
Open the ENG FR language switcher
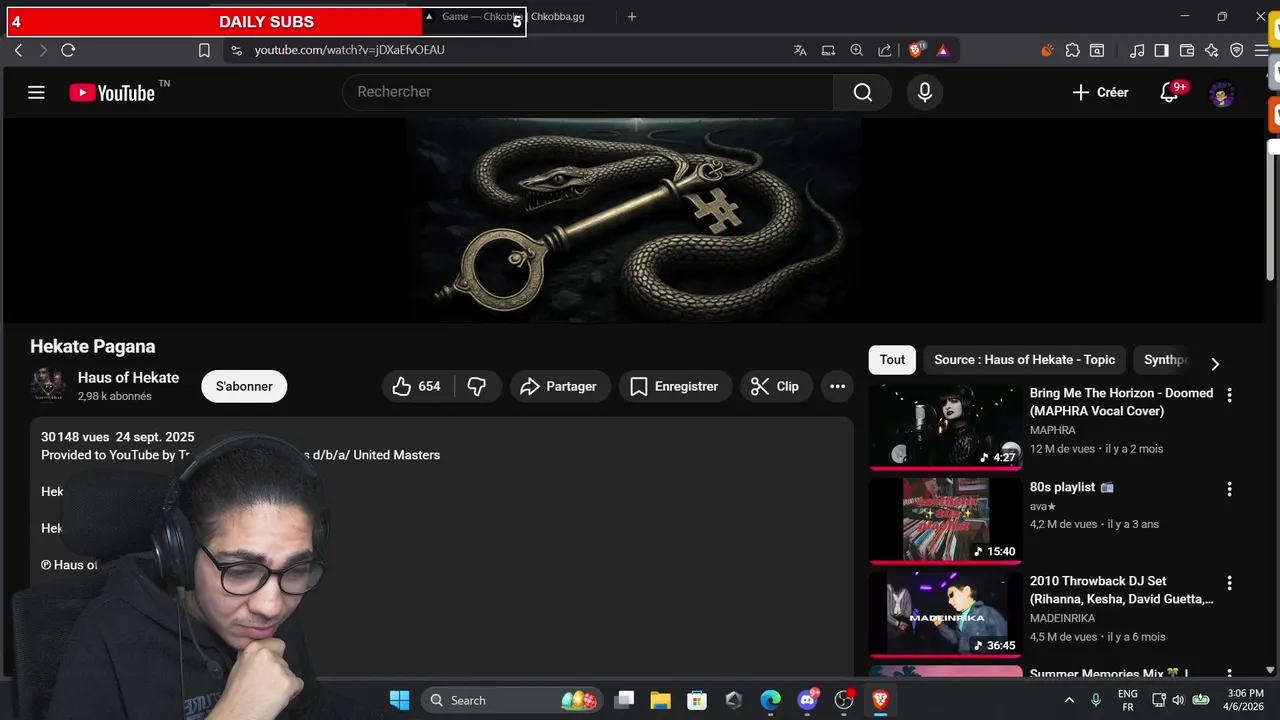(1127, 700)
